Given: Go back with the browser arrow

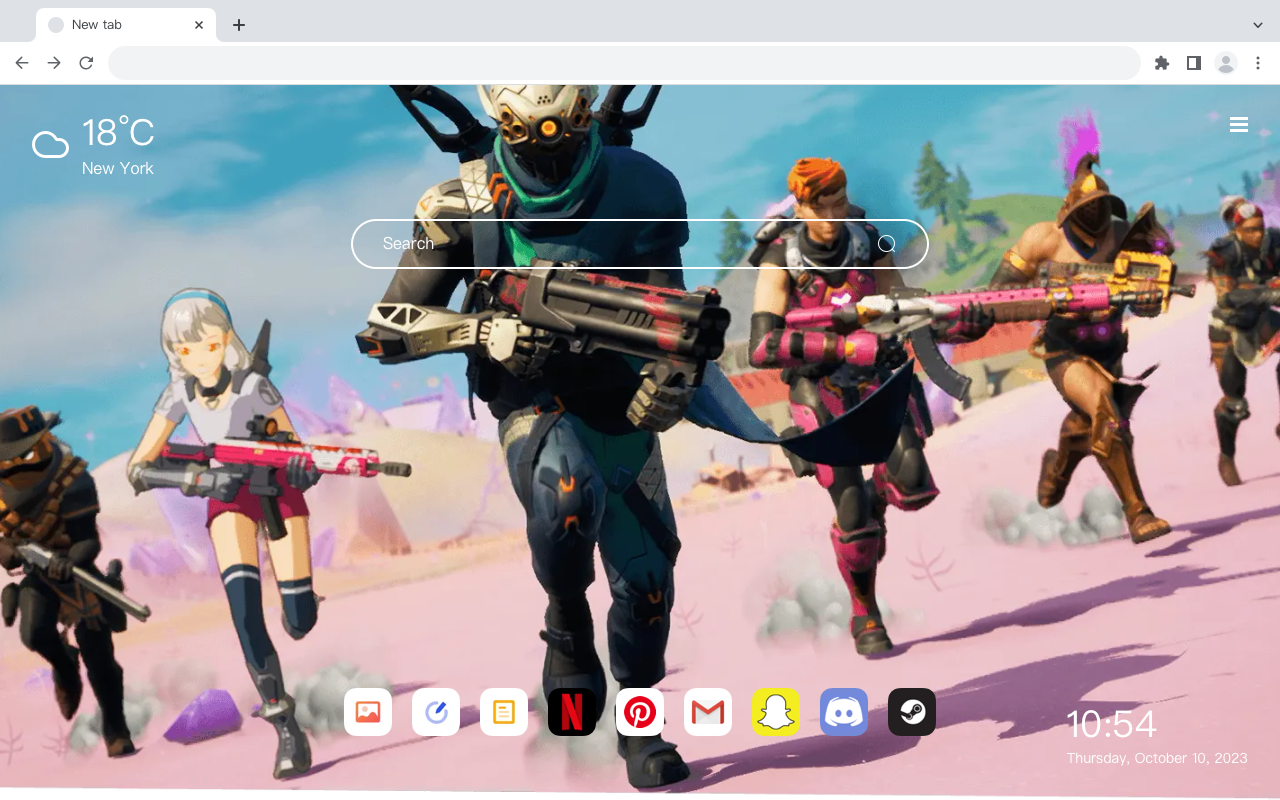Looking at the screenshot, I should point(22,63).
